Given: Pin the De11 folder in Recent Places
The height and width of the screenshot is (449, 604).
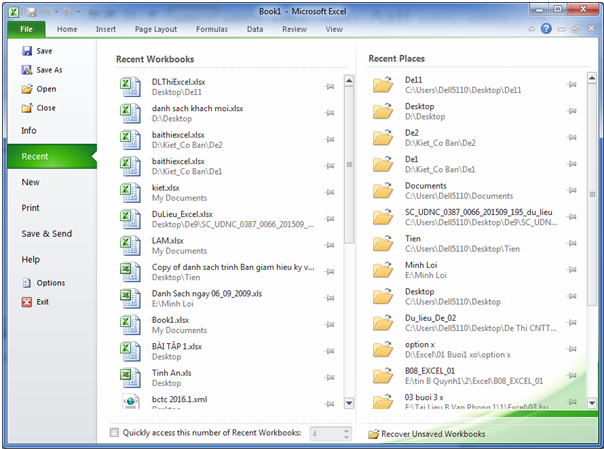Looking at the screenshot, I should pos(572,85).
